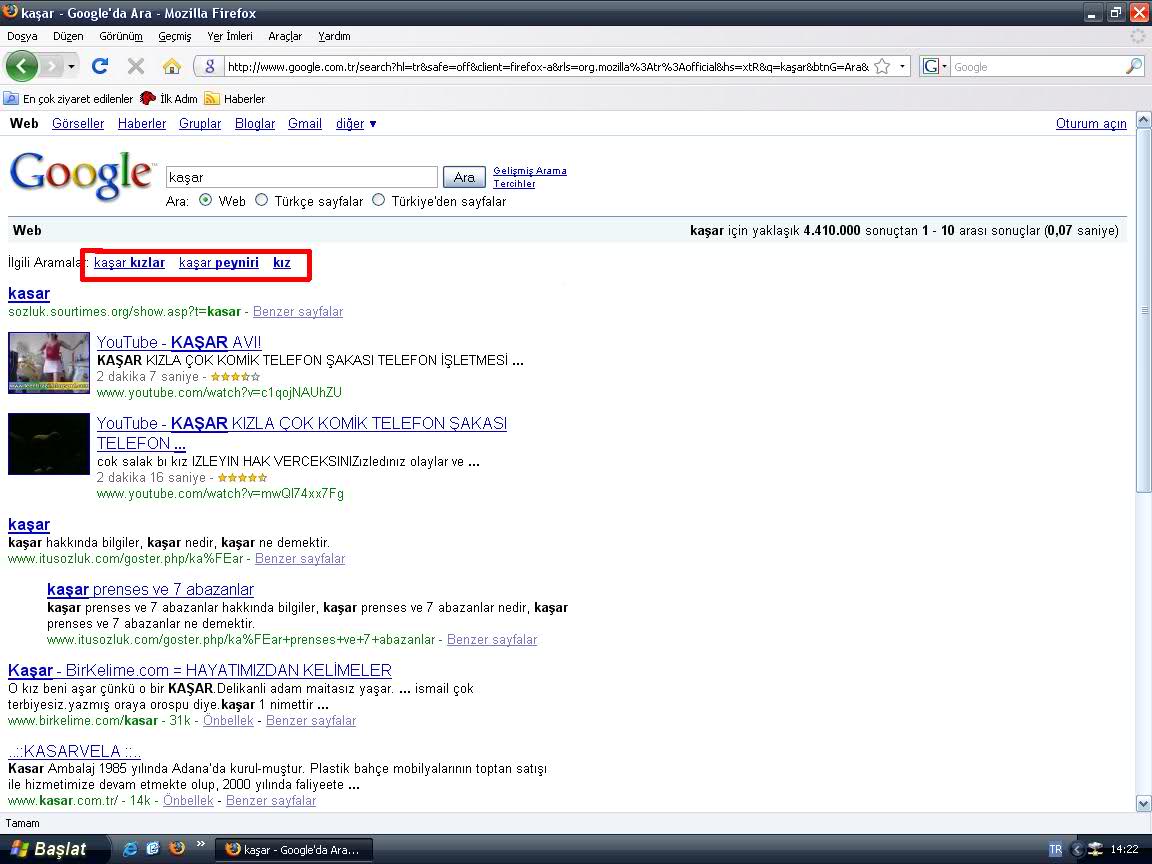Screen dimensions: 1152x864
Task: Click the green Back navigation arrow
Action: pos(21,67)
